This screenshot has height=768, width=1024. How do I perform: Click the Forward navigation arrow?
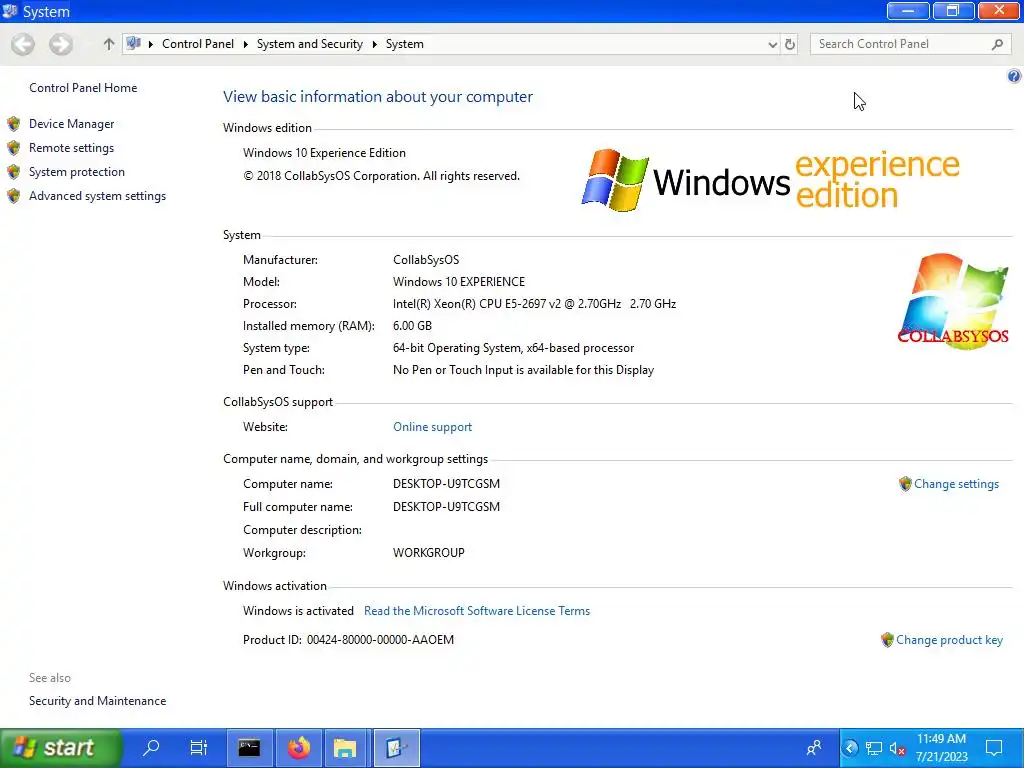(61, 44)
